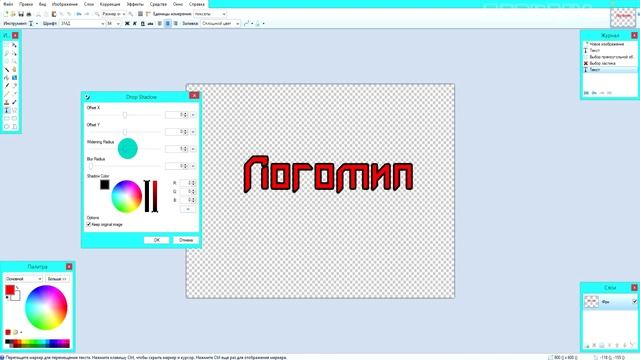Select the Clone Stamp tool
640x360 pixels.
7,102
